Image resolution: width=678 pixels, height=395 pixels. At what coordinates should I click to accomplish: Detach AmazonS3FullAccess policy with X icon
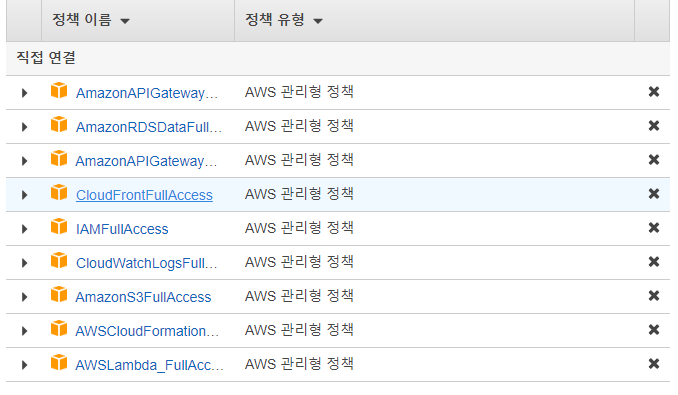[654, 296]
